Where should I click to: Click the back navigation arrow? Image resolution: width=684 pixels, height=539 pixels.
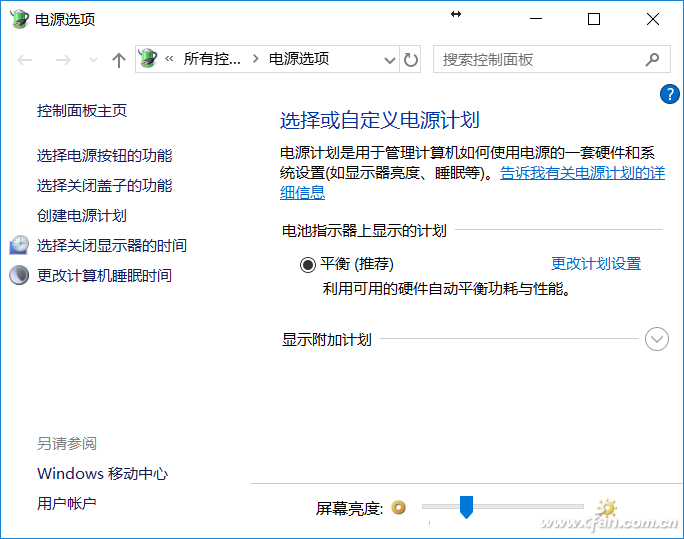coord(26,60)
